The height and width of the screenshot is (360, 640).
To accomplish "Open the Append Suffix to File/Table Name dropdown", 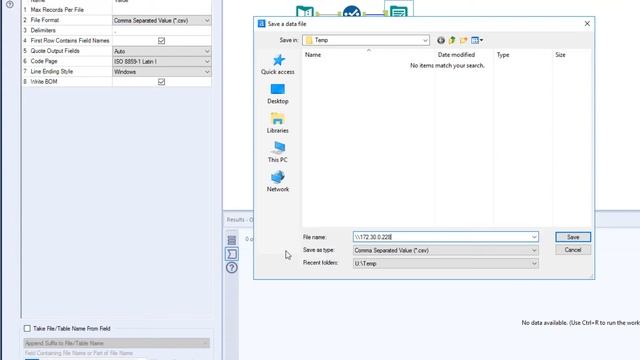I will (x=117, y=343).
